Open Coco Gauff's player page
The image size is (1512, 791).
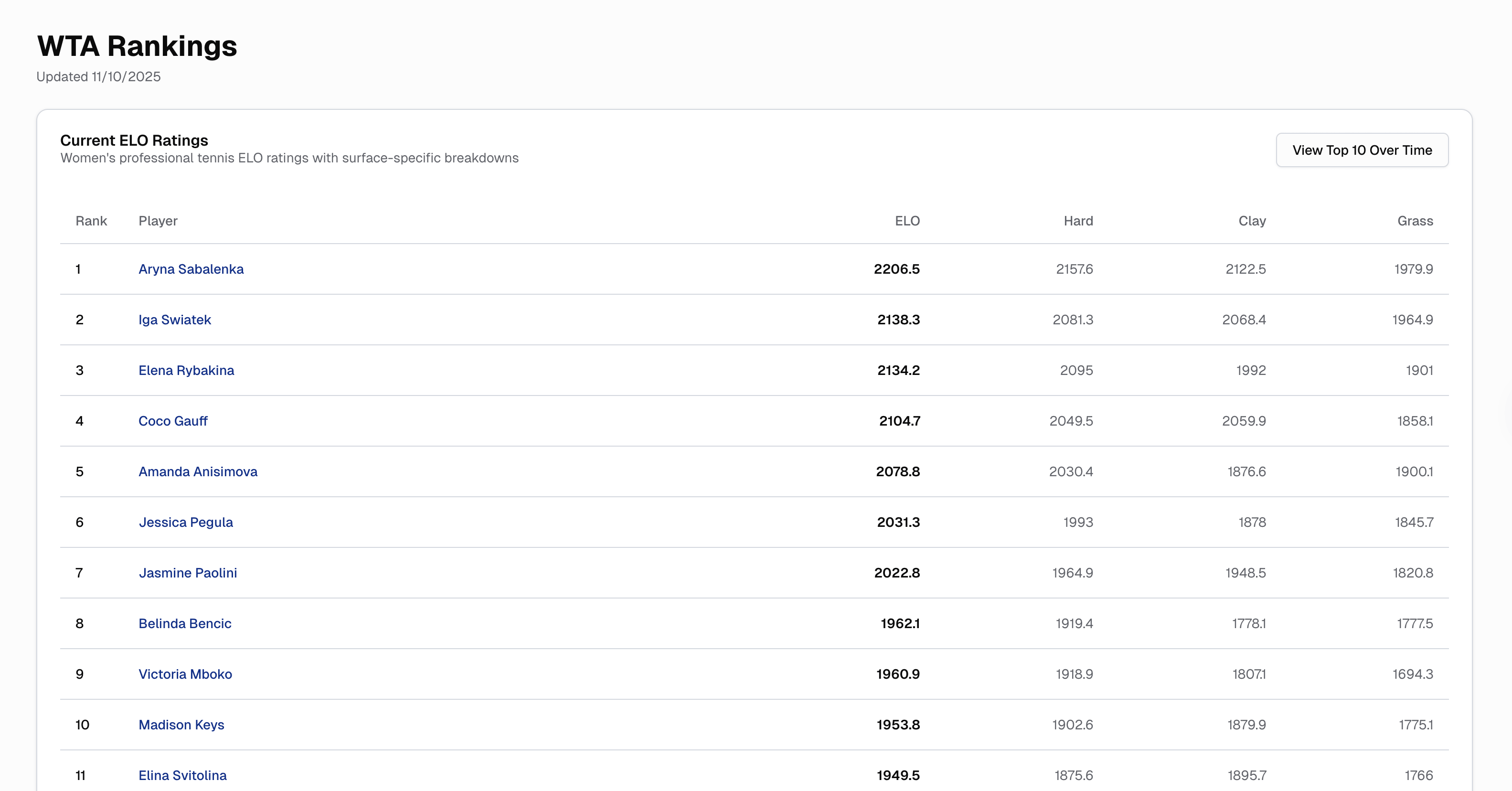point(172,421)
